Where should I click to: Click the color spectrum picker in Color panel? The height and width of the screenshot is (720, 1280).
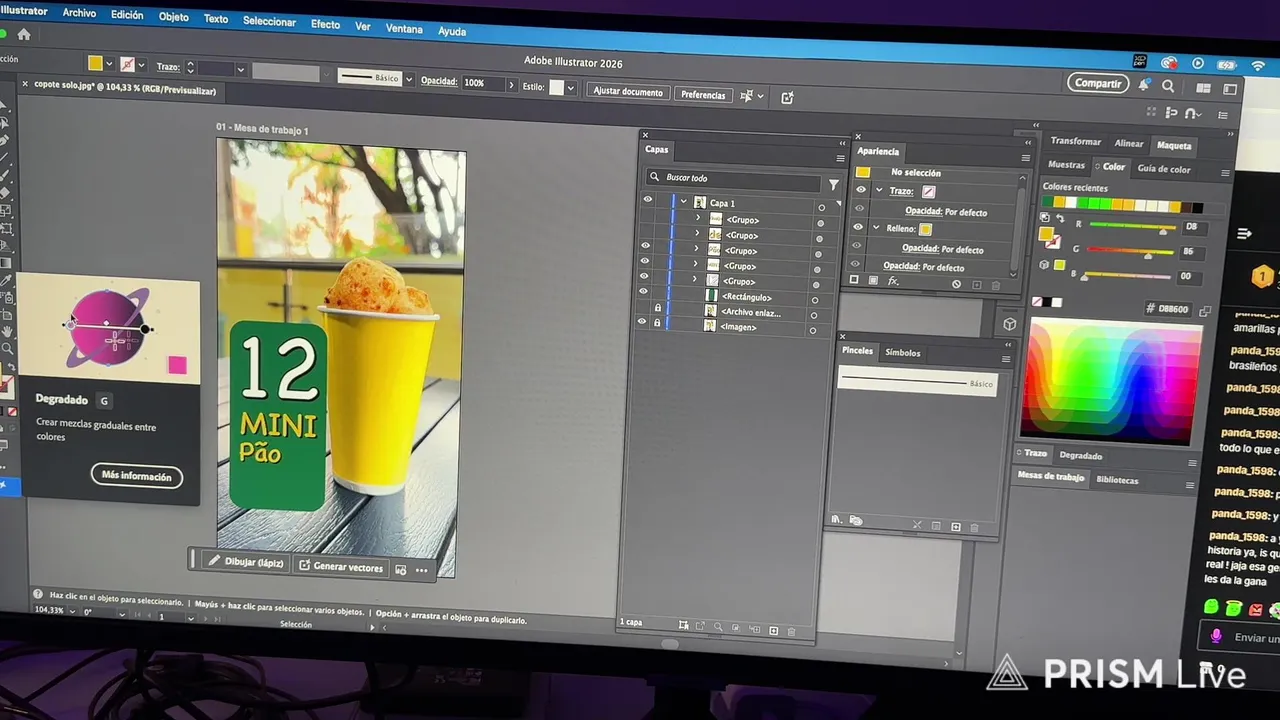(x=1114, y=381)
